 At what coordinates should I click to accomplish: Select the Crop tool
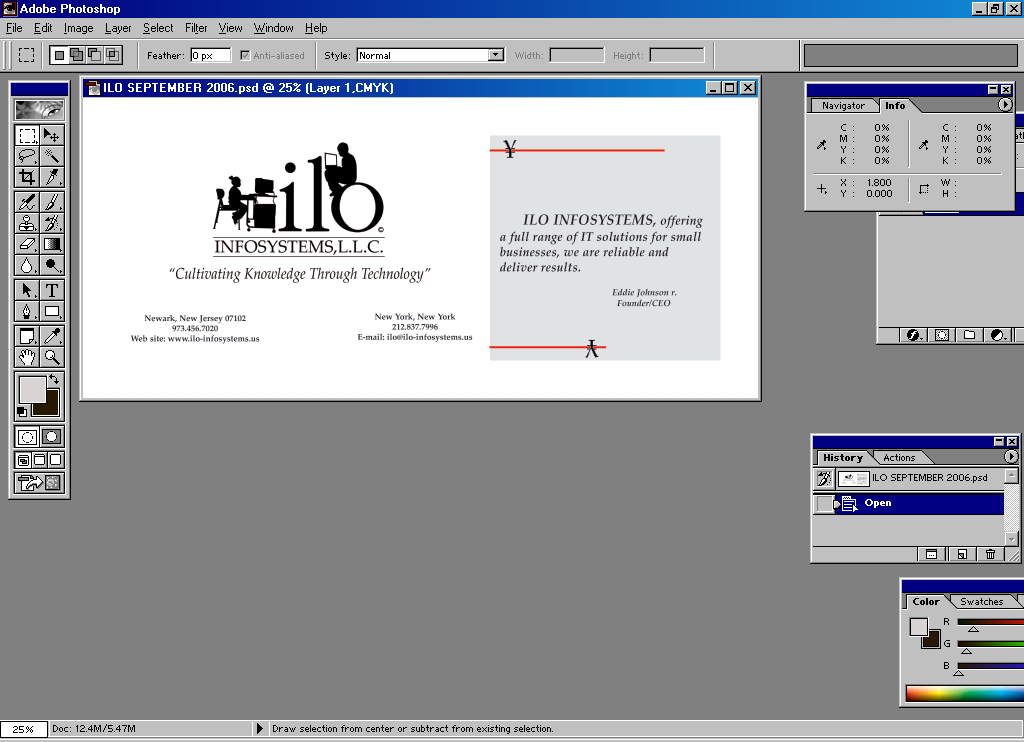27,177
